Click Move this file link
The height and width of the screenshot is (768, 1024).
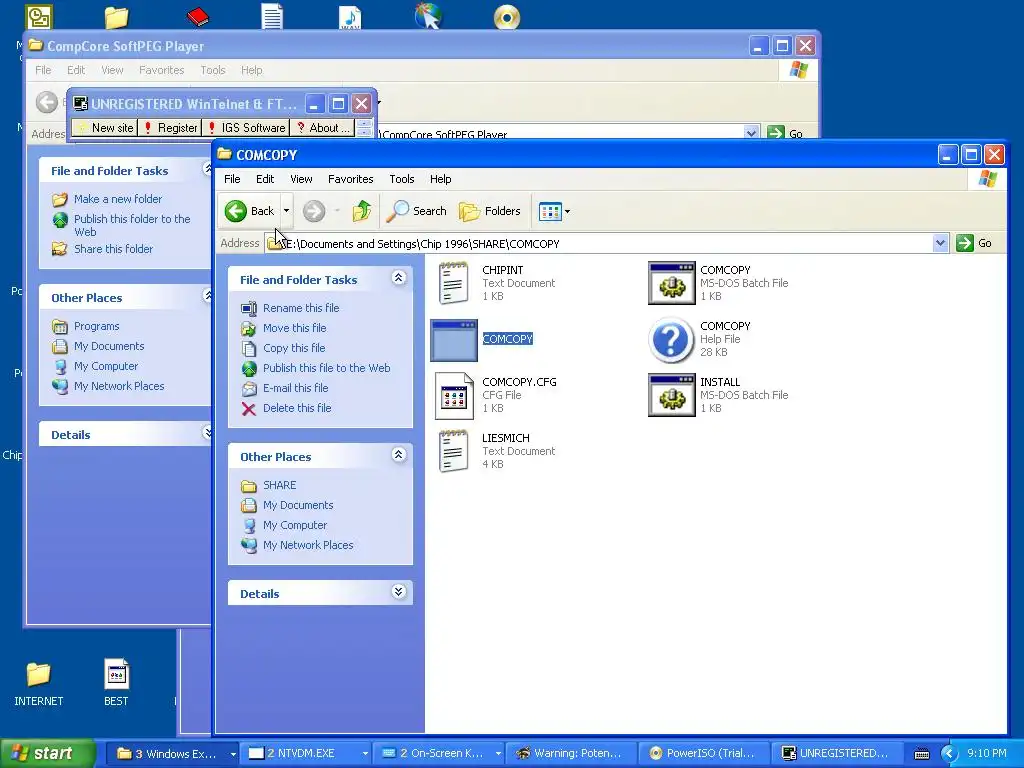pos(295,328)
